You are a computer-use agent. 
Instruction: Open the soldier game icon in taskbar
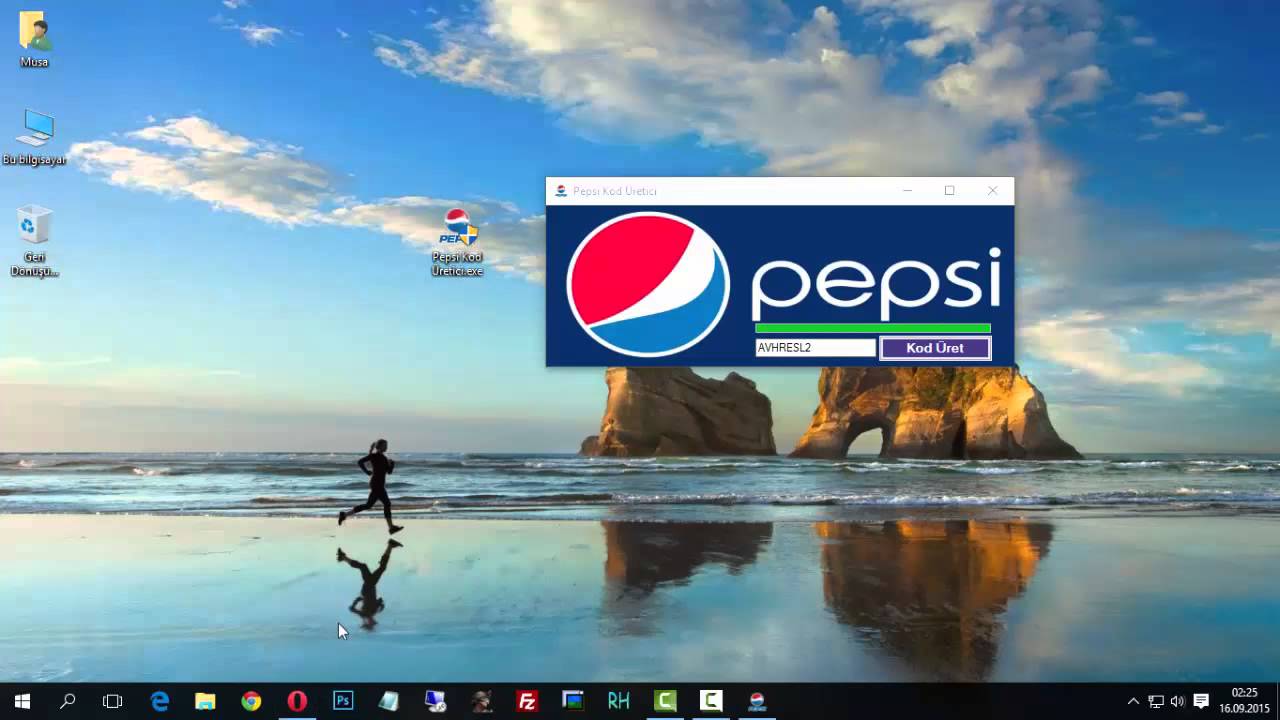click(x=482, y=701)
